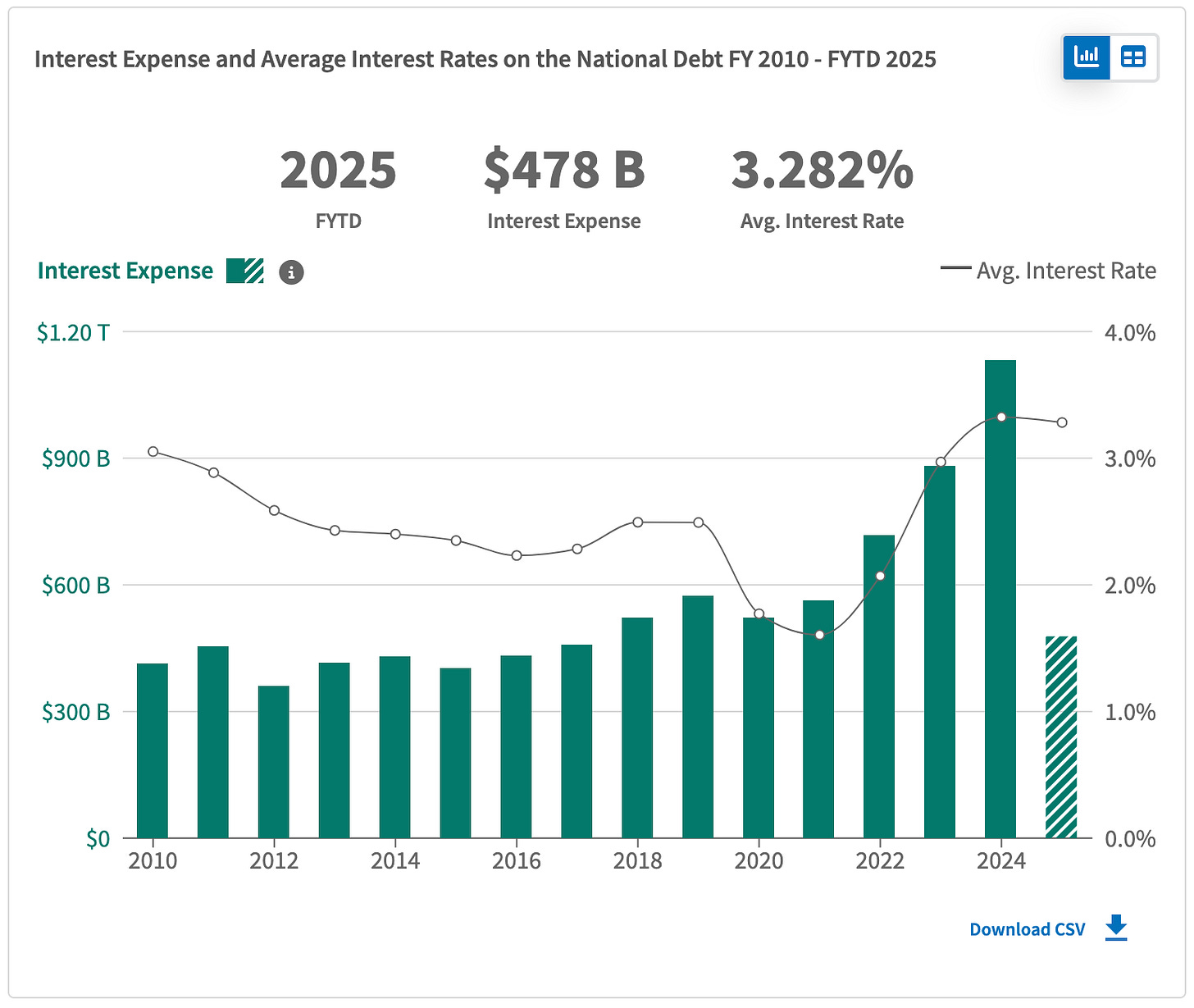Click the Interest Expense legend swatch
Image resolution: width=1194 pixels, height=1008 pixels.
click(x=245, y=271)
